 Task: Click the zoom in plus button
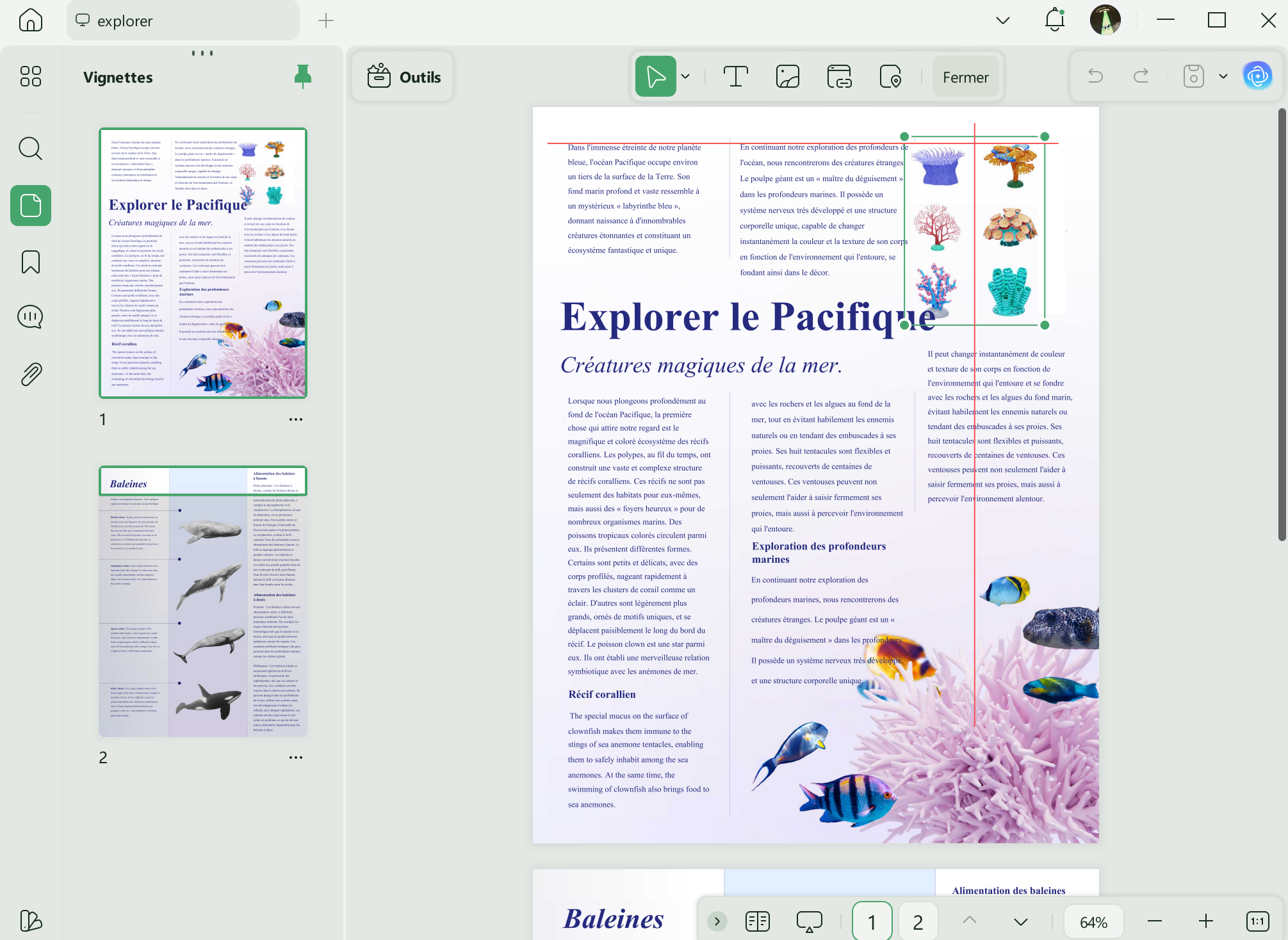(1205, 921)
